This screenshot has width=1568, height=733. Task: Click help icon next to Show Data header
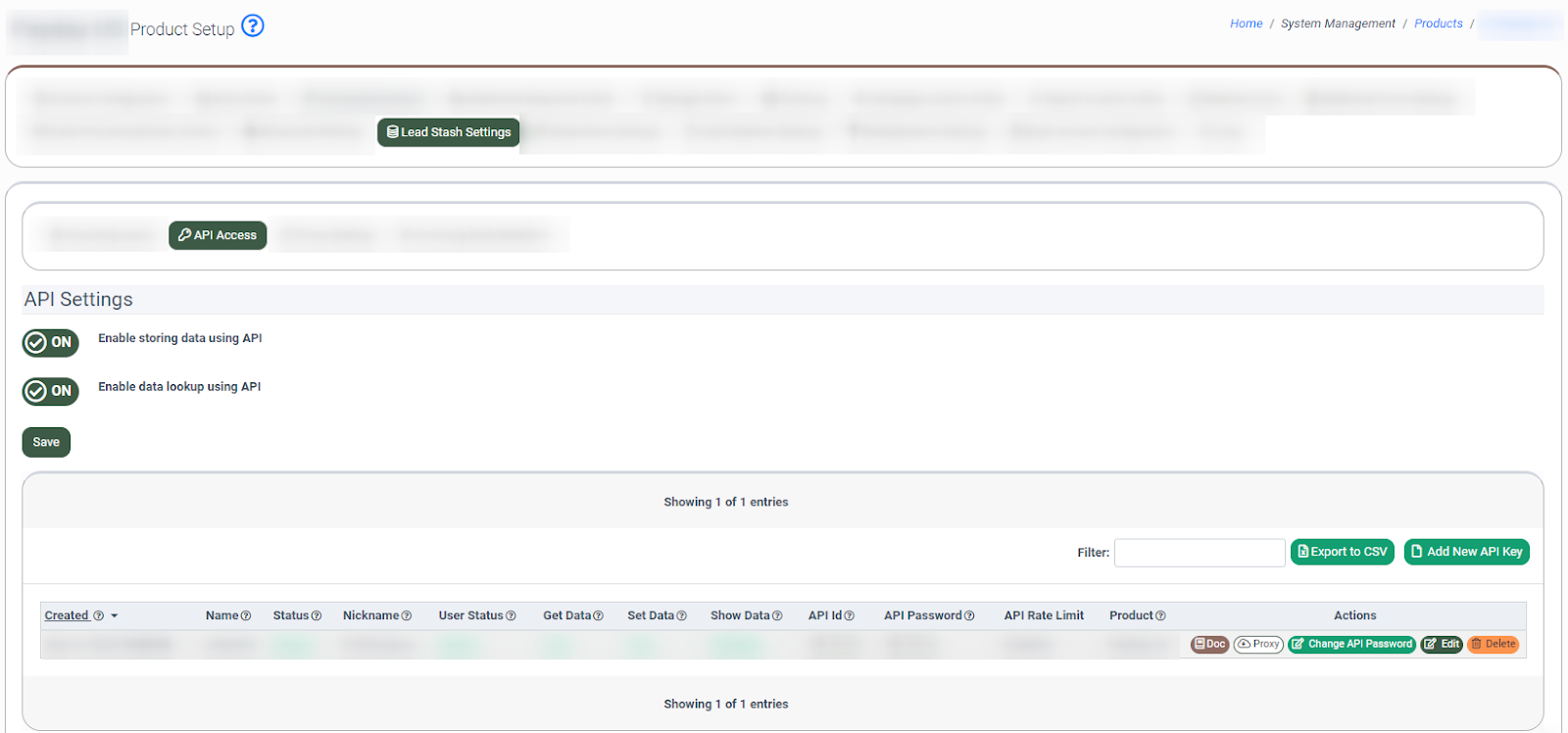(x=777, y=616)
